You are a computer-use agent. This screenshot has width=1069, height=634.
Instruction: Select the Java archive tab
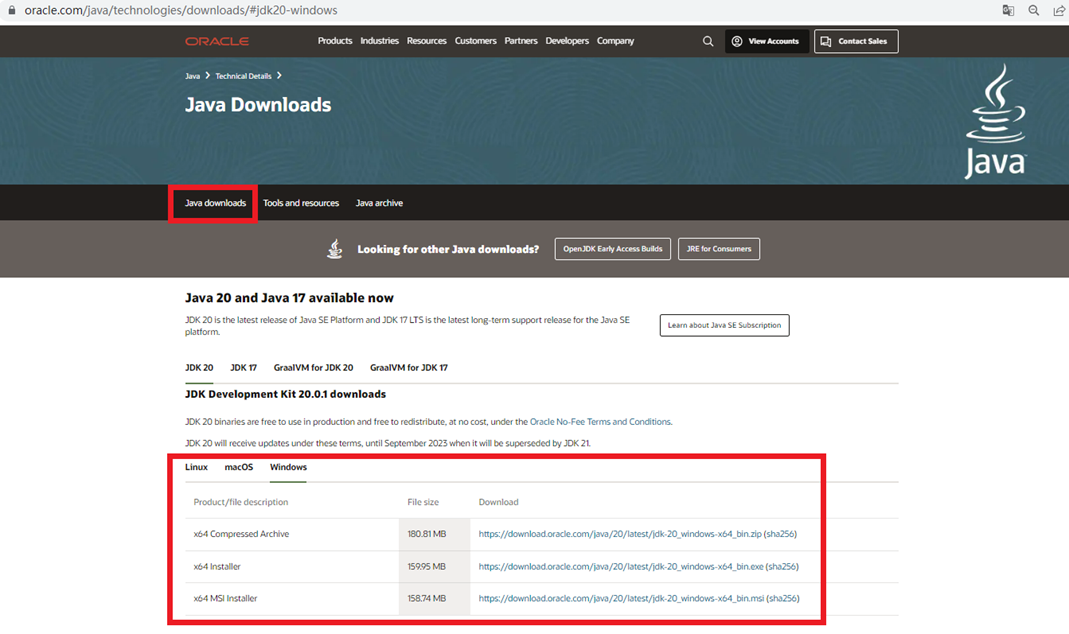pyautogui.click(x=379, y=203)
